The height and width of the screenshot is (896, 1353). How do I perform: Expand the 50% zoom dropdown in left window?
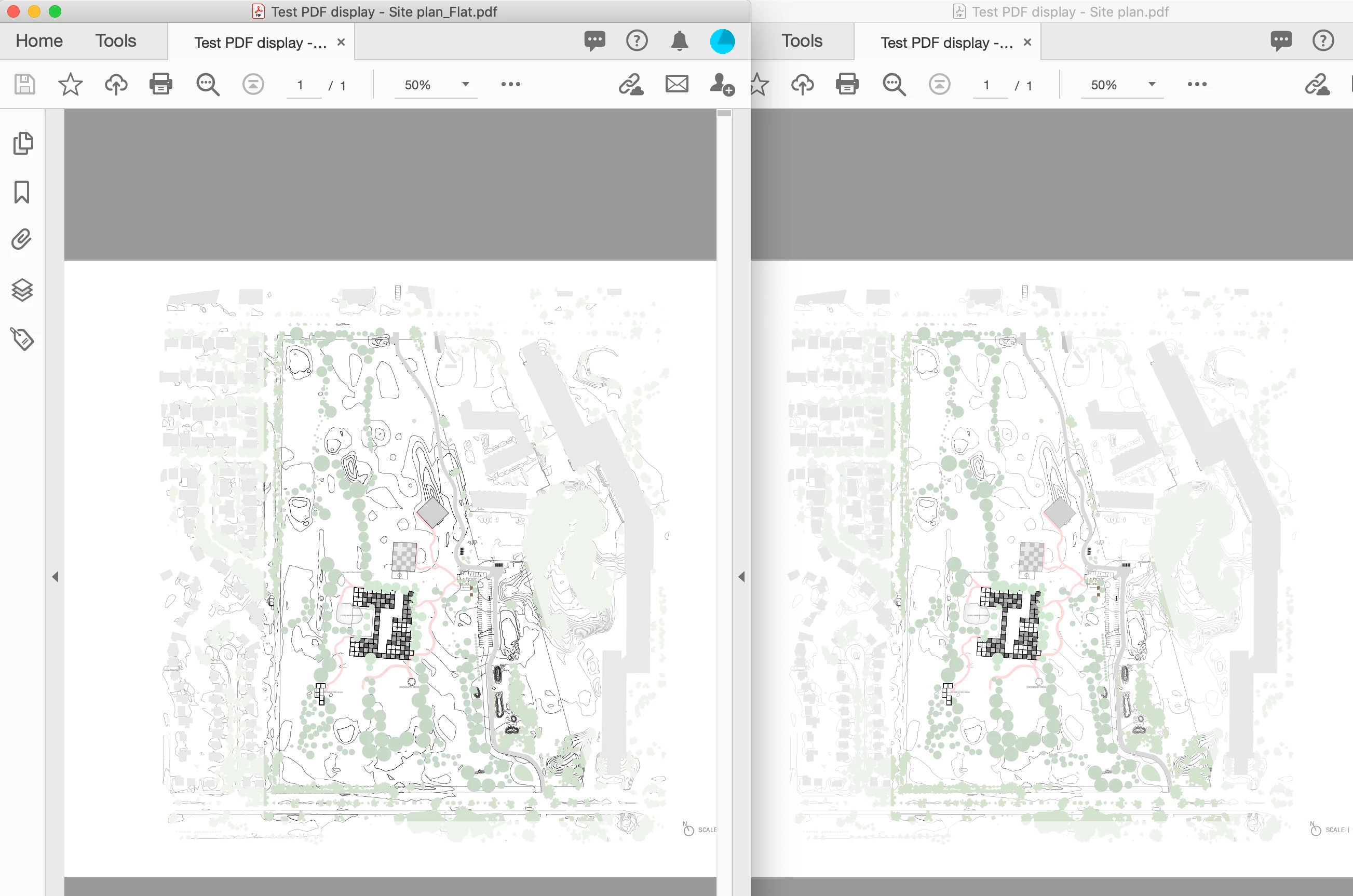pos(466,85)
